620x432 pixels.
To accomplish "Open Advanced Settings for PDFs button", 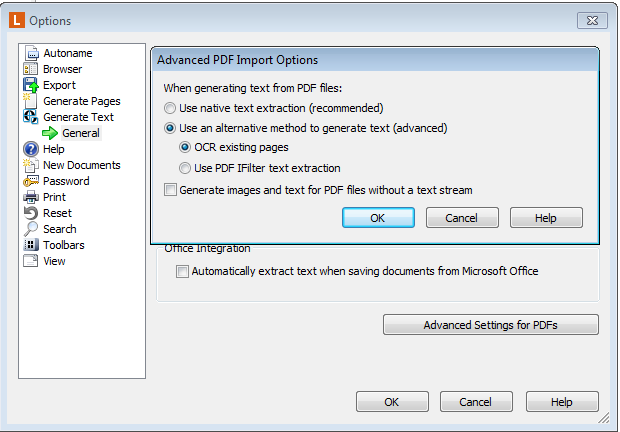I will (x=491, y=325).
